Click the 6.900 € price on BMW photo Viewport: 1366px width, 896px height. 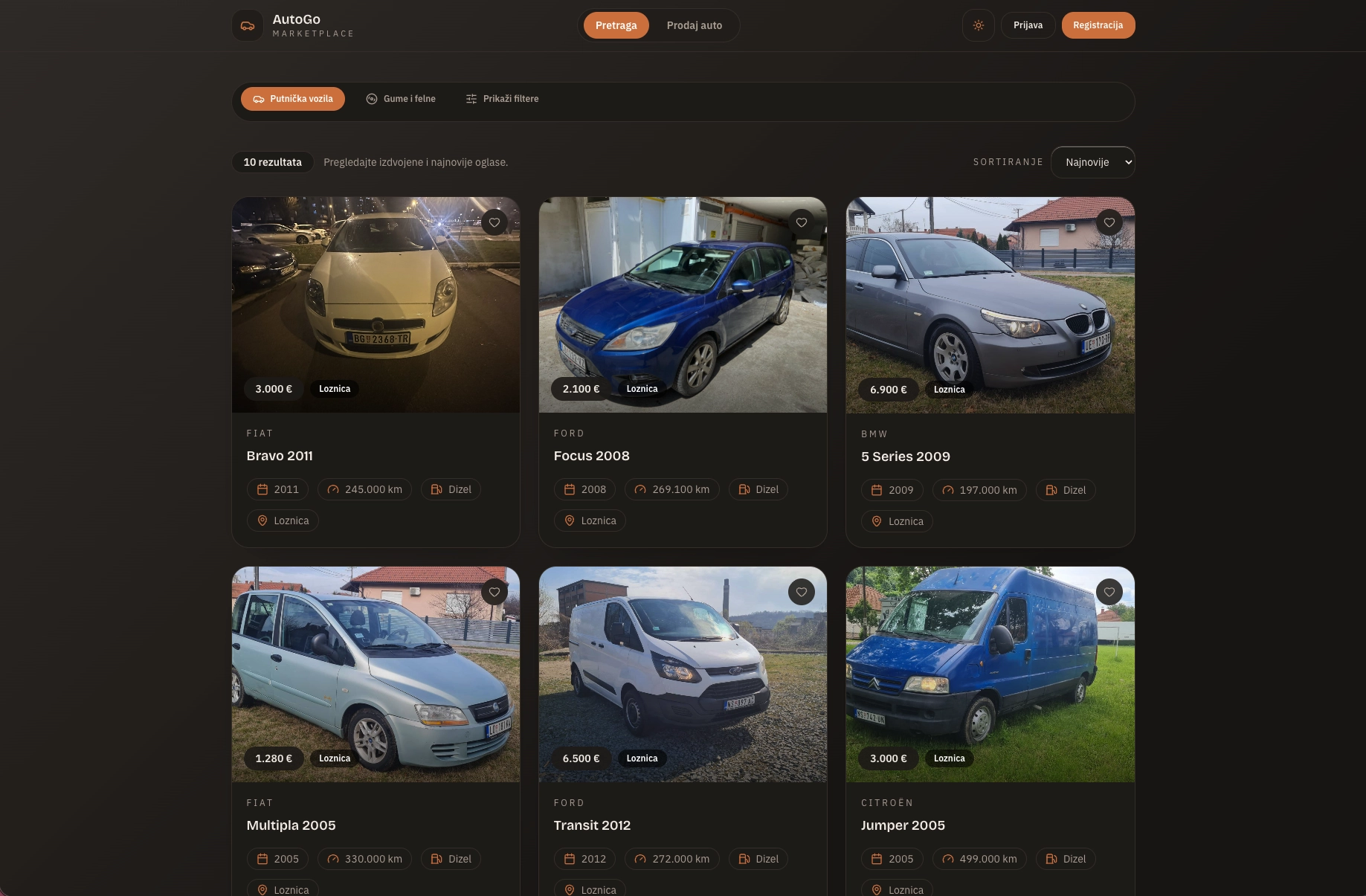(x=889, y=390)
